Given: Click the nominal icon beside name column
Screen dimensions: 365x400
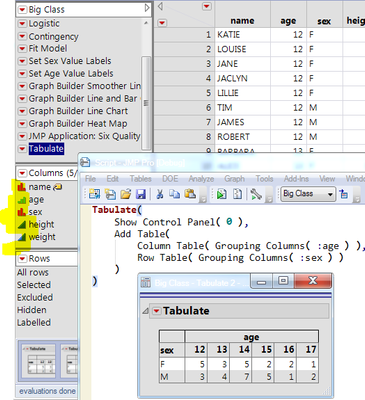Looking at the screenshot, I should click(x=21, y=187).
